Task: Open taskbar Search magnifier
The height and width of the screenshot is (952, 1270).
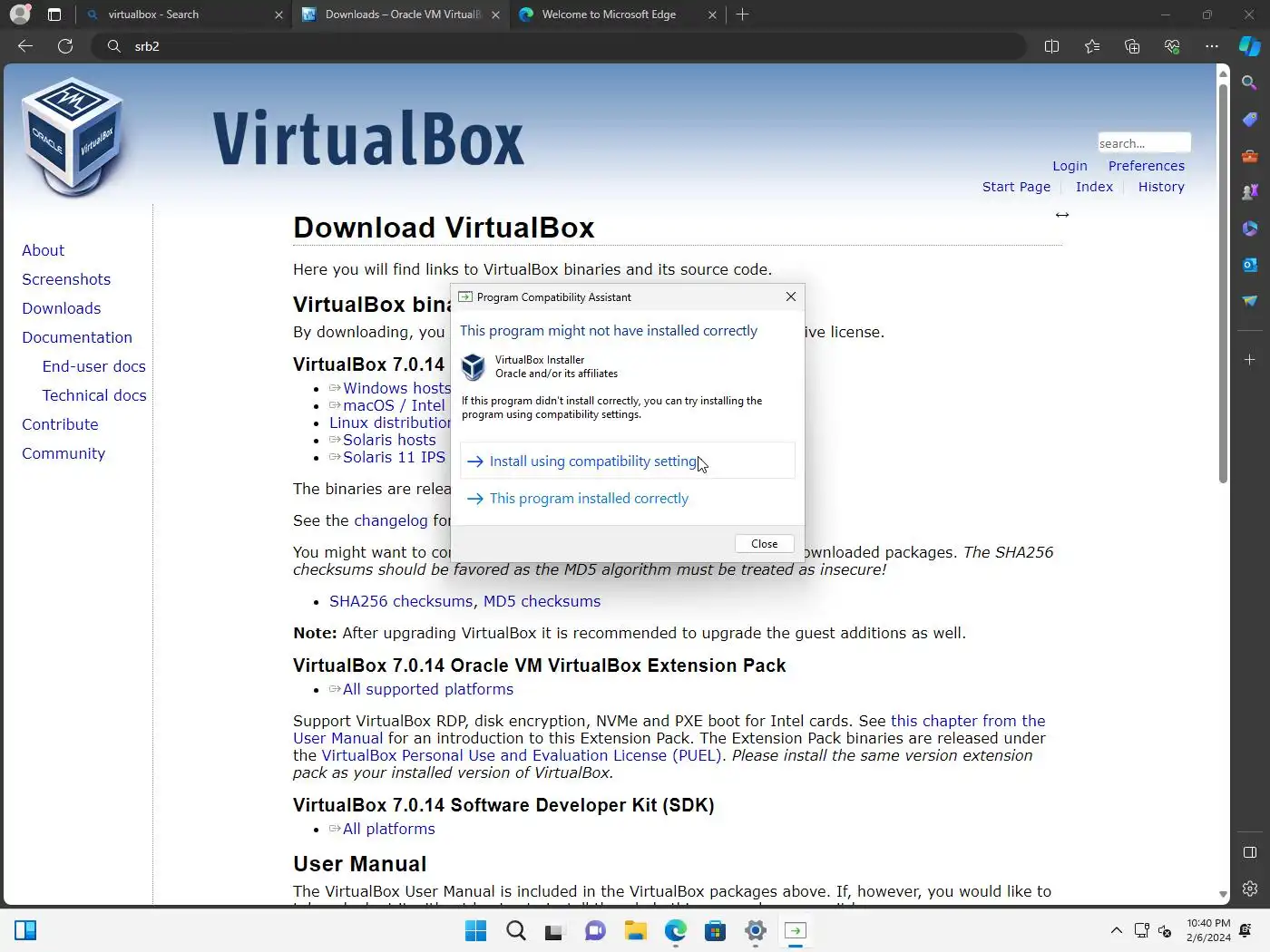Action: click(x=516, y=931)
